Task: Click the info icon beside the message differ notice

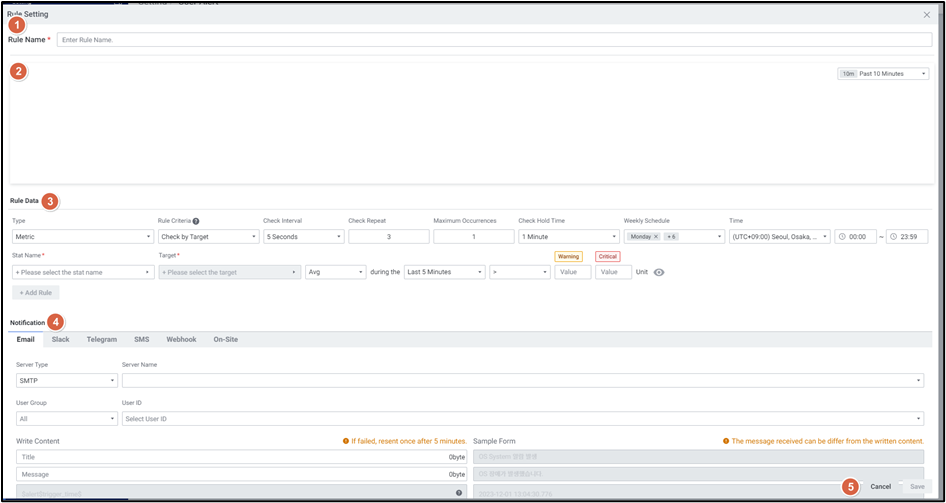Action: point(726,441)
